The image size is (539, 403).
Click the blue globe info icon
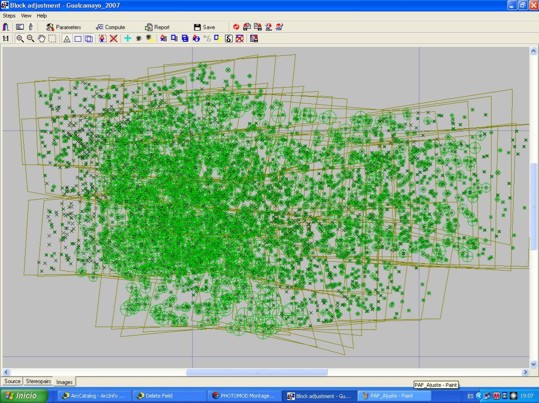click(x=196, y=39)
